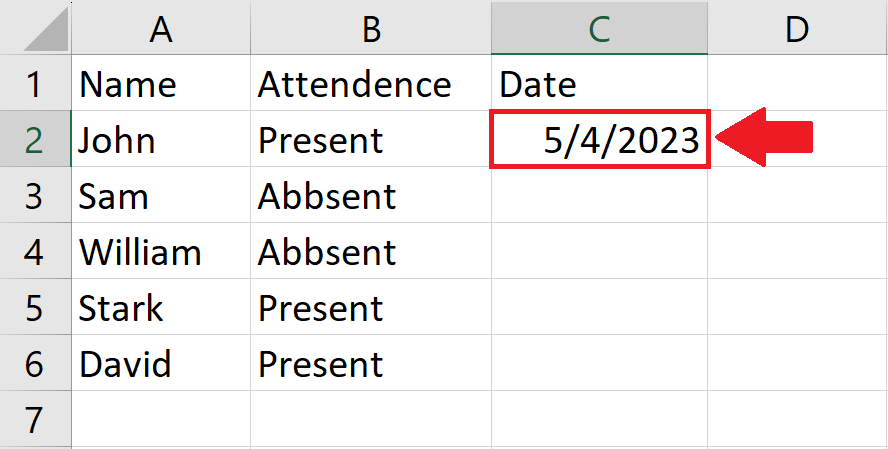Select the cell containing David

pos(161,363)
